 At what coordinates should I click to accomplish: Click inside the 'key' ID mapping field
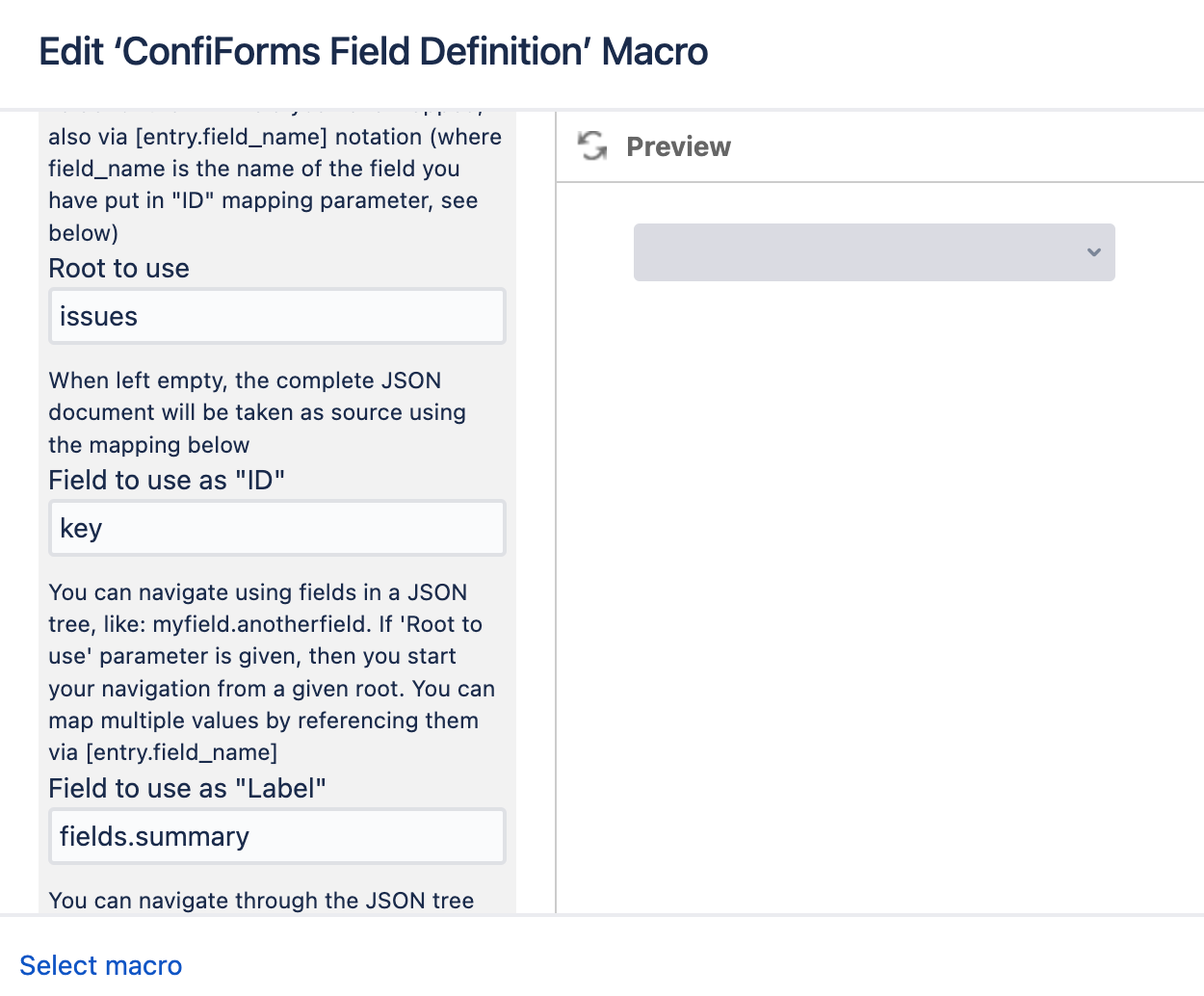point(276,528)
